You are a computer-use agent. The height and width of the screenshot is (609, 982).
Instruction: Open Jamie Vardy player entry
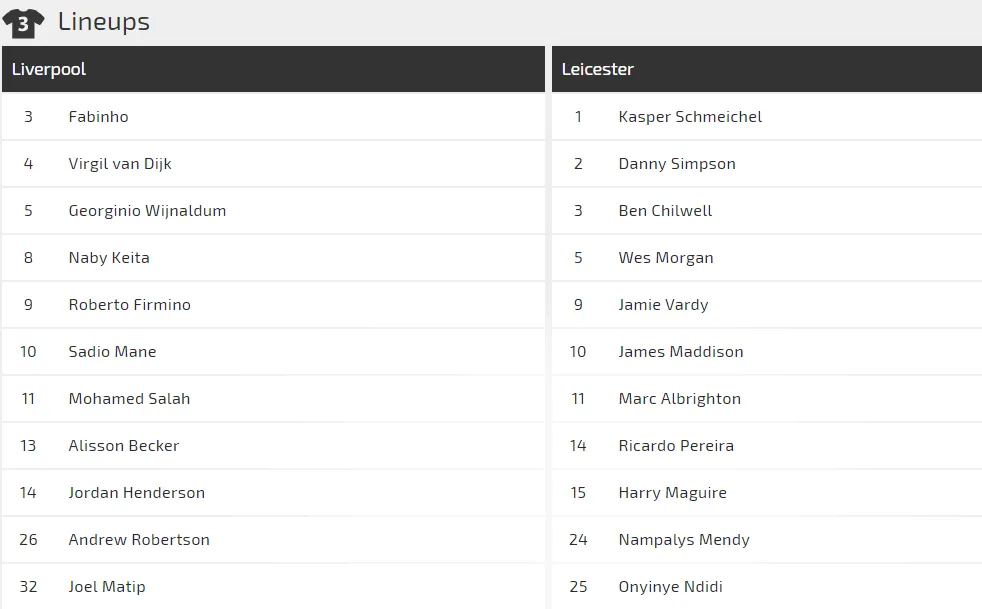click(663, 304)
